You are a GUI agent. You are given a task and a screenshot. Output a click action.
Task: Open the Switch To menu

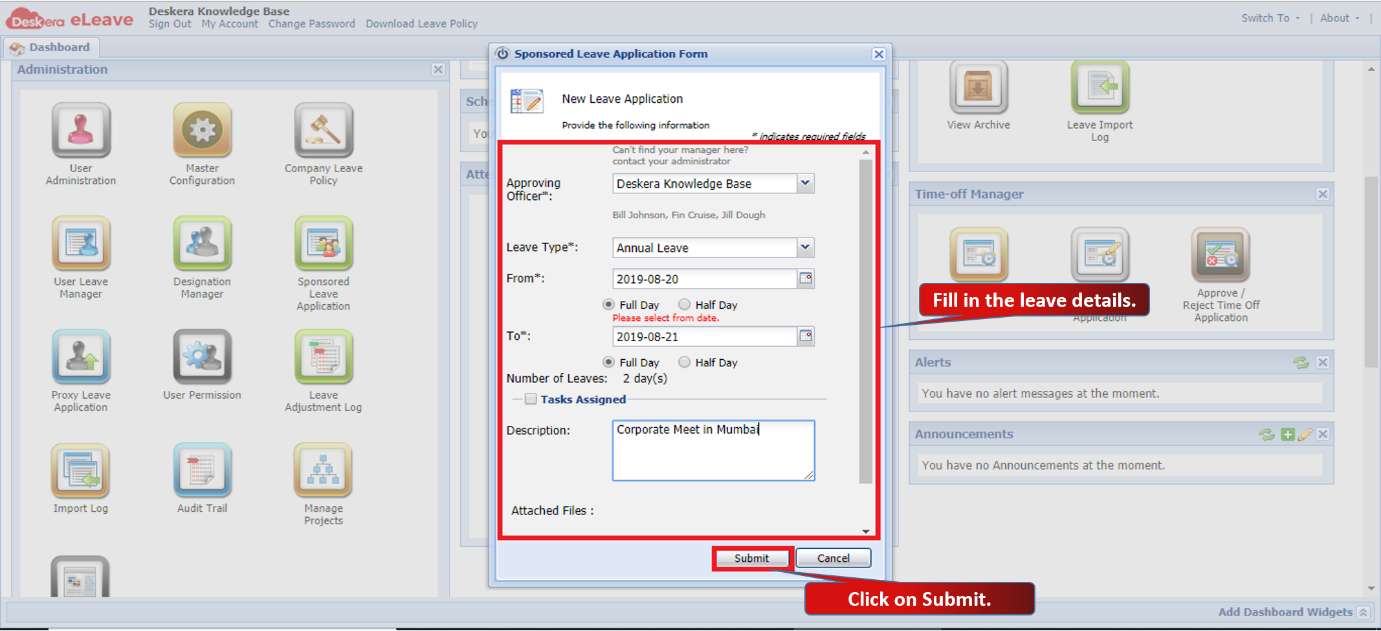point(1271,18)
